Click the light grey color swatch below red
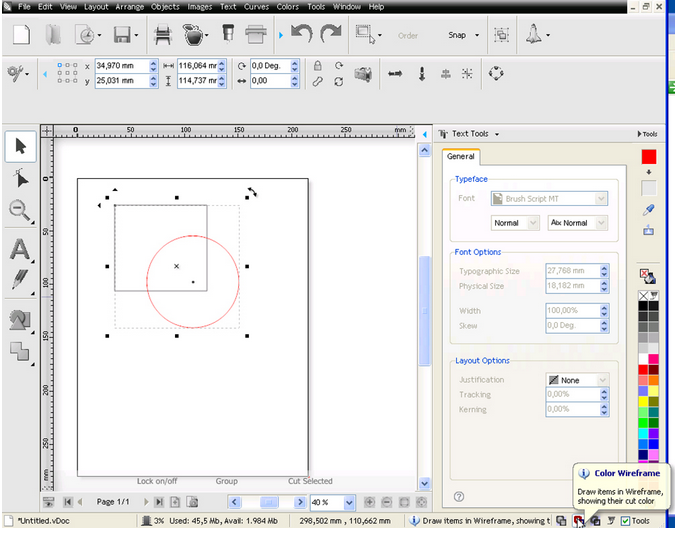The width and height of the screenshot is (675, 538). (649, 188)
